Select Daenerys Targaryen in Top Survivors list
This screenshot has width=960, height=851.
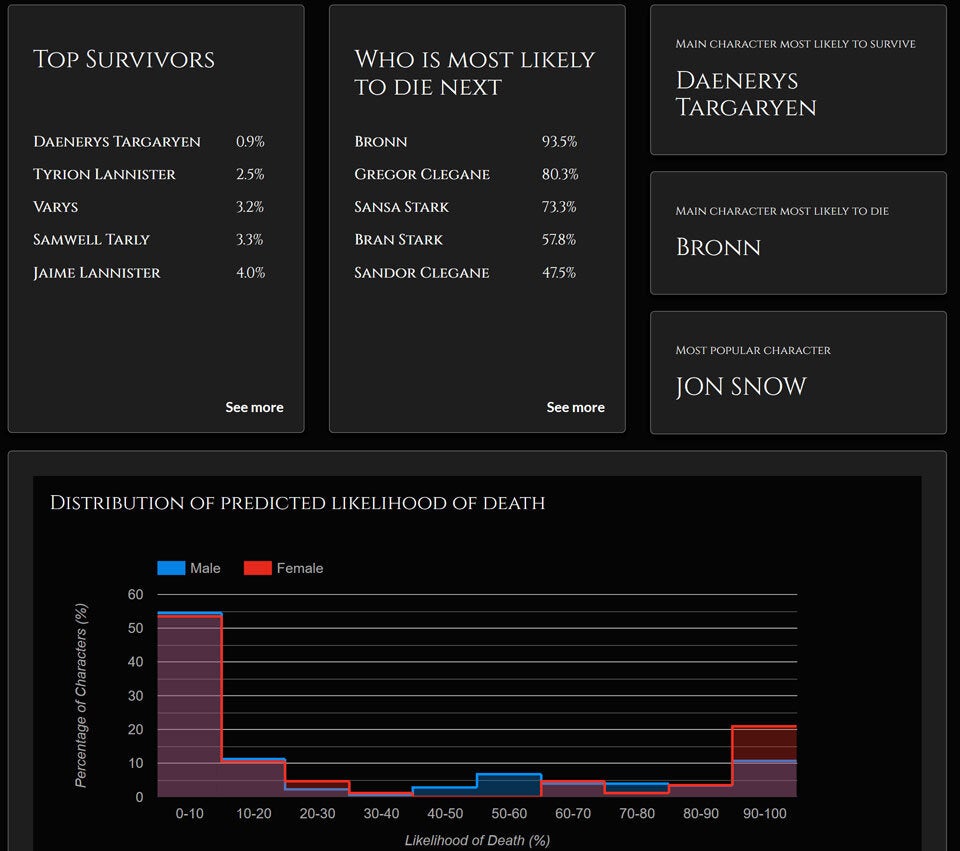pyautogui.click(x=117, y=142)
